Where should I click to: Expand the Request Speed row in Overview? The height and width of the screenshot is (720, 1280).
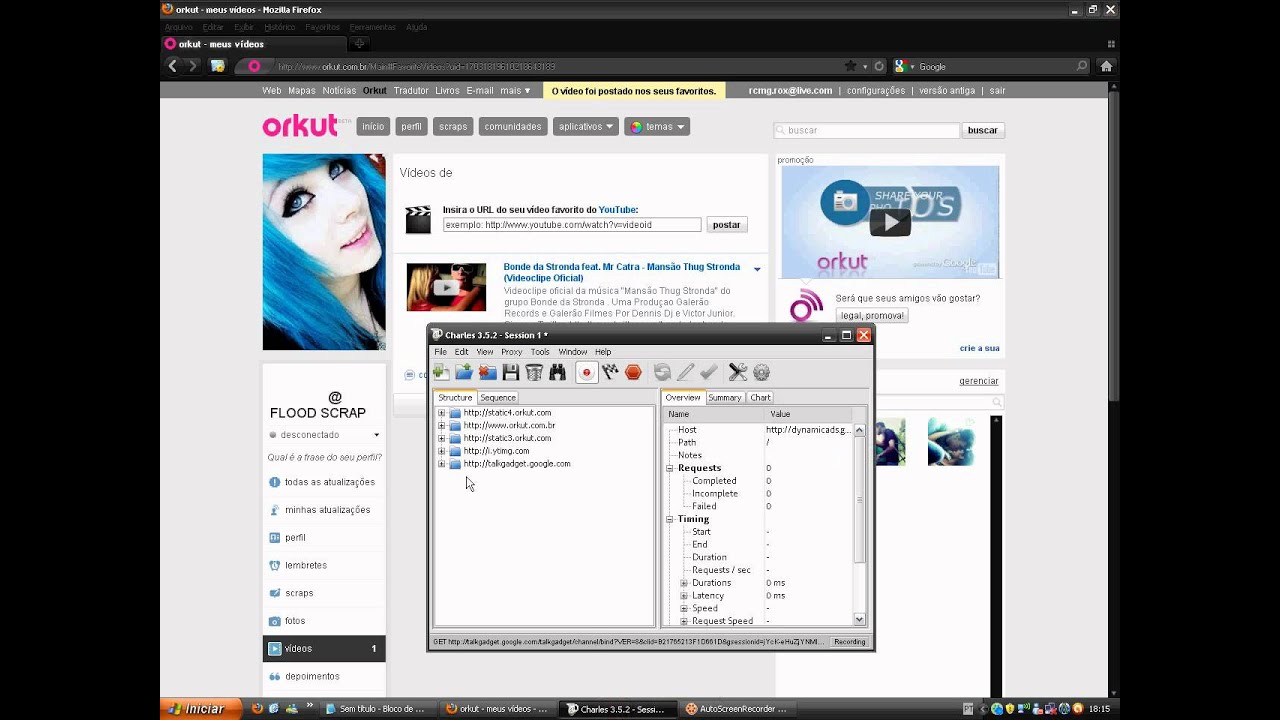coord(685,621)
